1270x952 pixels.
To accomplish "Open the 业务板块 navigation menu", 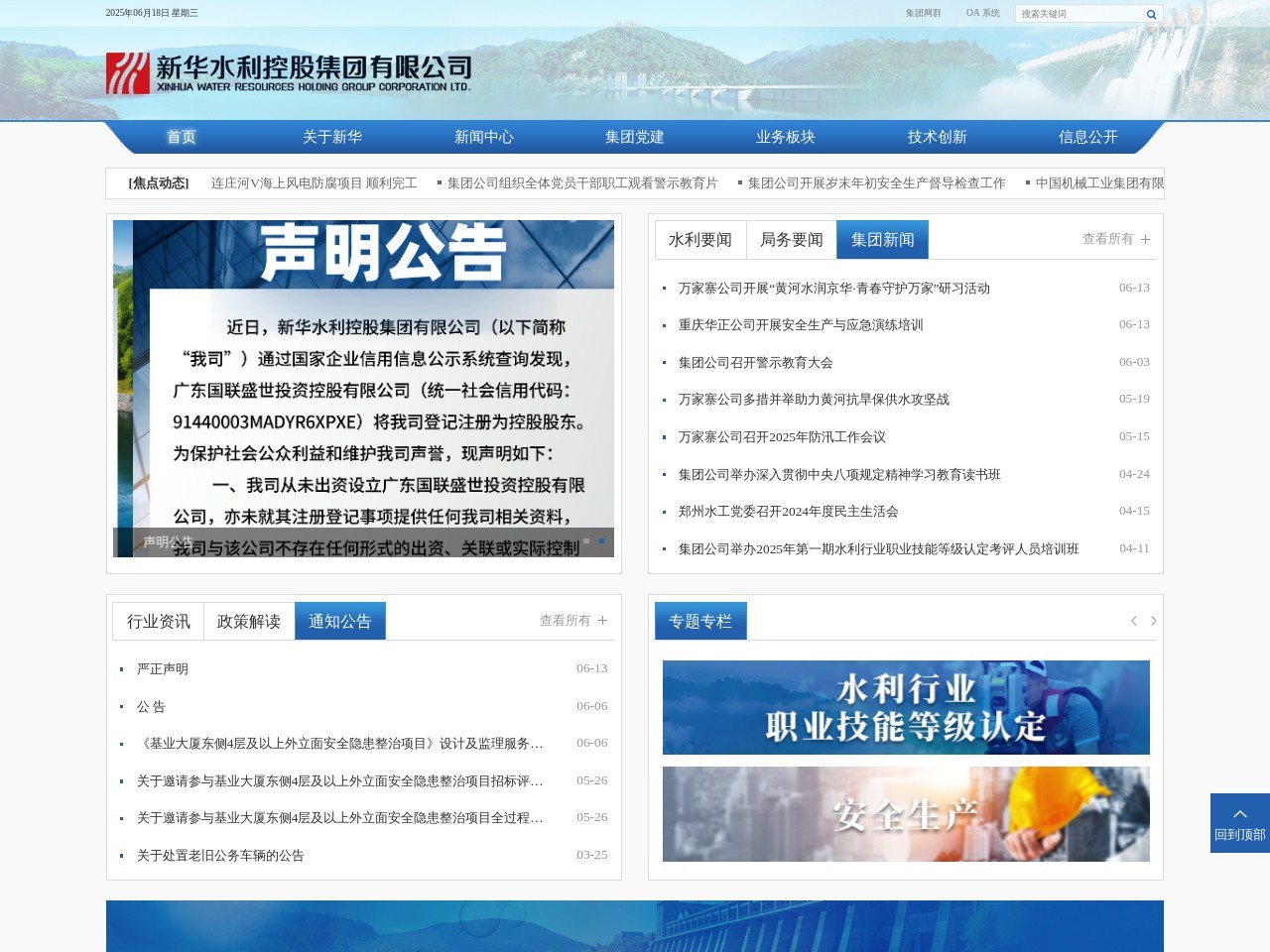I will pos(786,137).
